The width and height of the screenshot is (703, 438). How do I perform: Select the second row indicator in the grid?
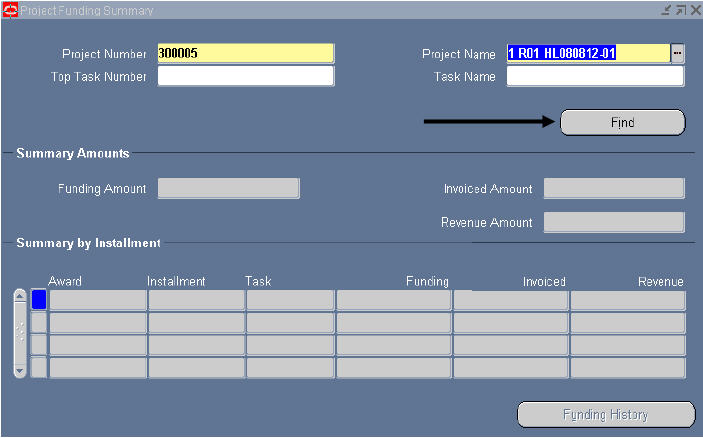[39, 322]
